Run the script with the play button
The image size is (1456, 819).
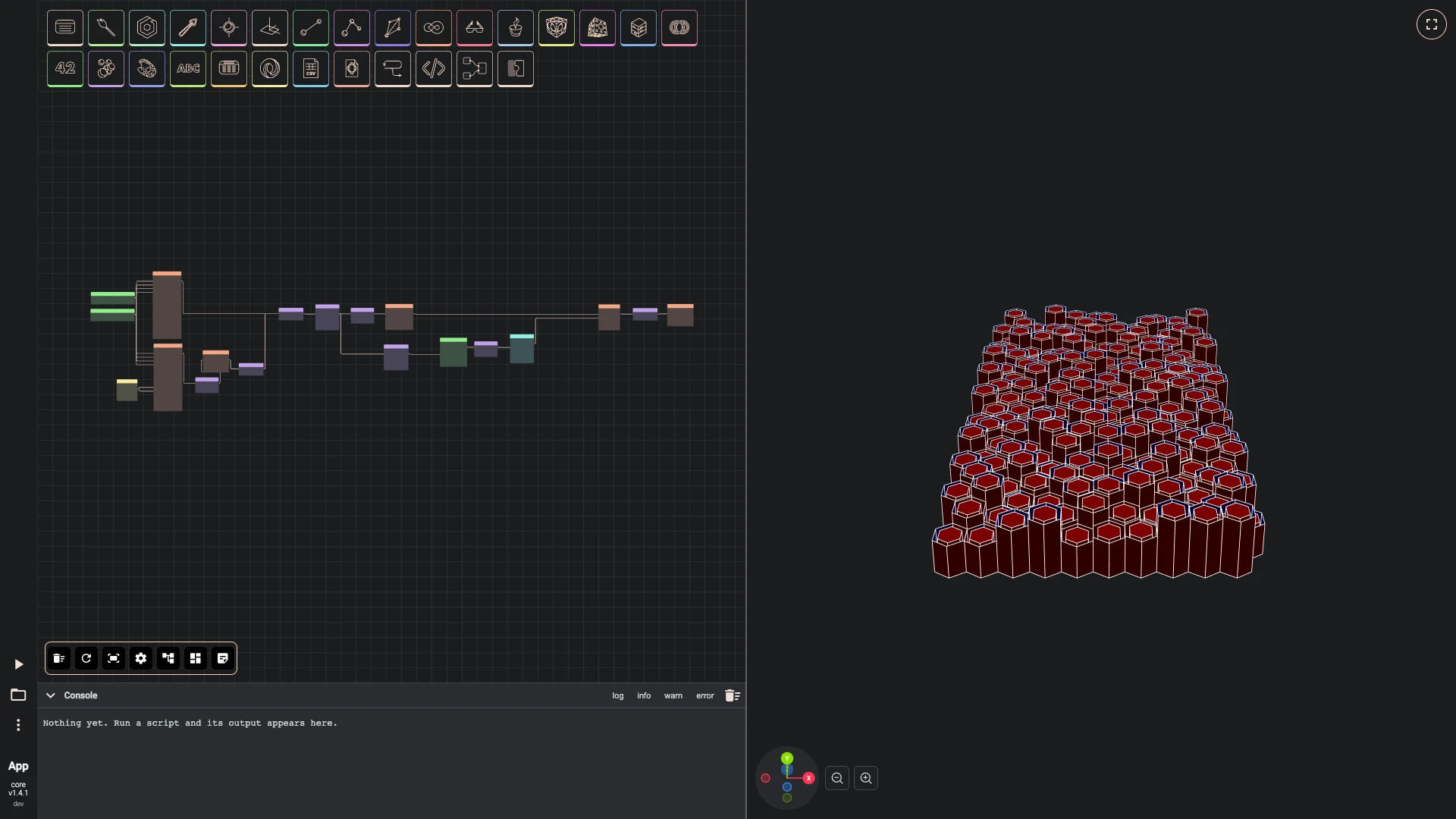(x=19, y=664)
